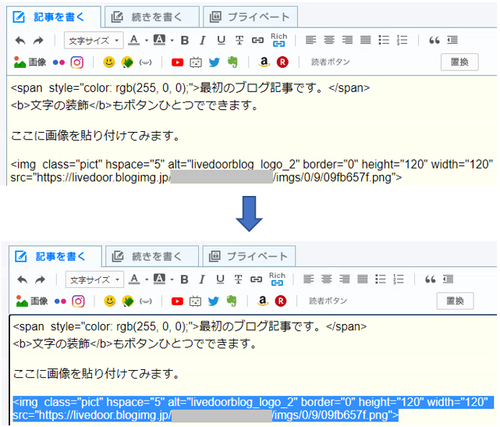Open 文字サイズ dropdown in top editor
The width and height of the screenshot is (500, 427).
94,41
